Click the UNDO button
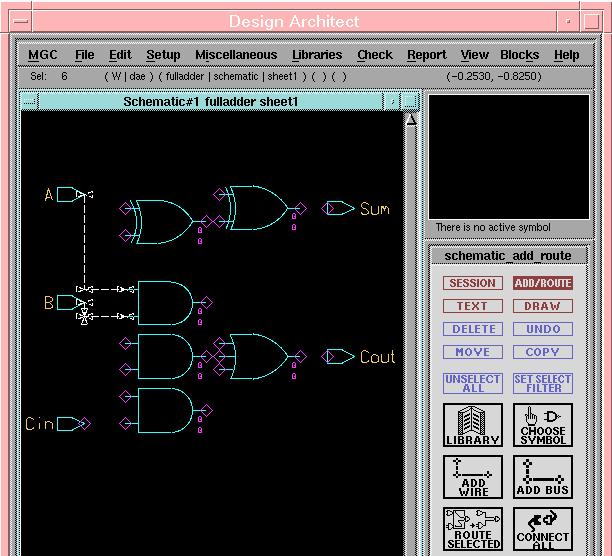 pyautogui.click(x=543, y=329)
